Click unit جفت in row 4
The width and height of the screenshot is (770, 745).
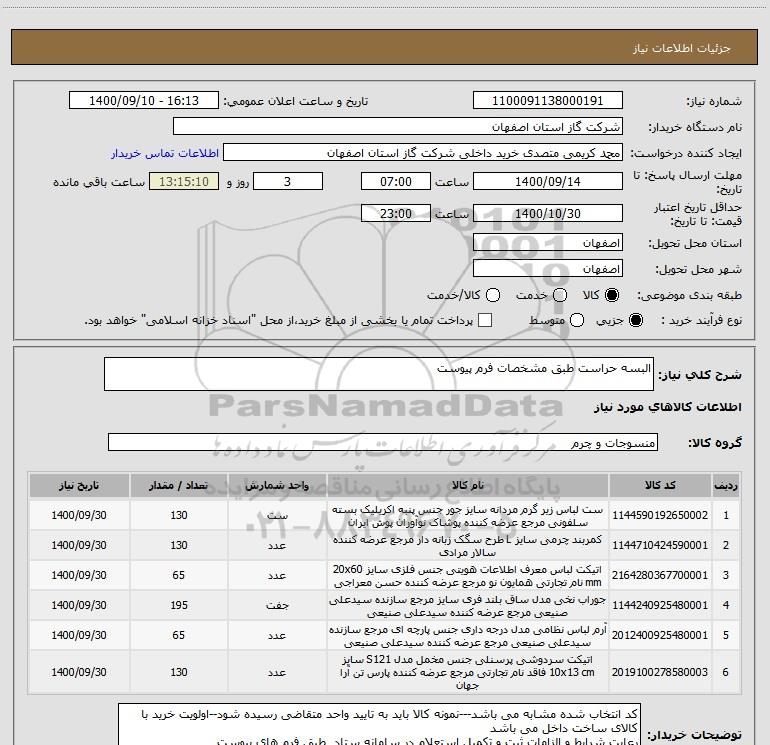pyautogui.click(x=277, y=605)
